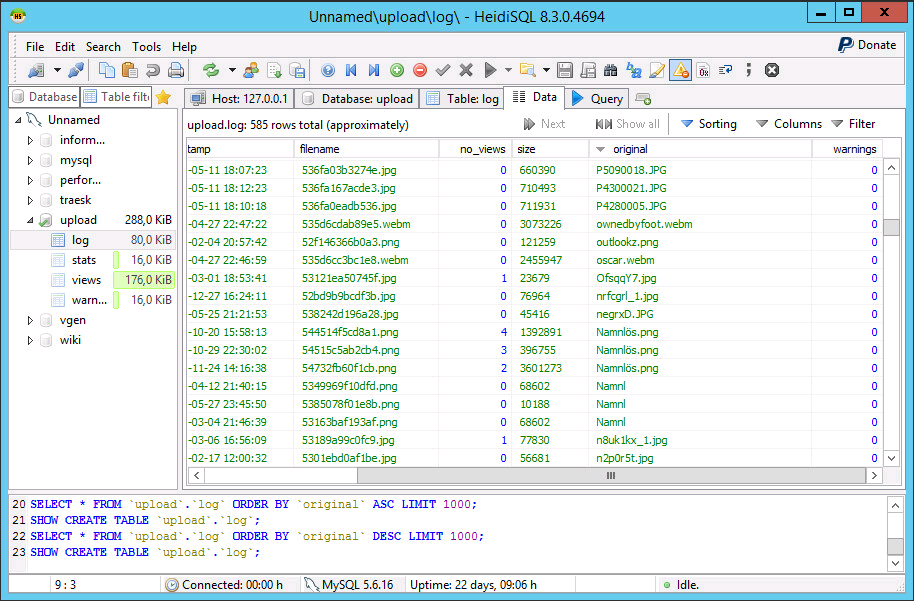Click the data grid scroll down arrow
The image size is (914, 601).
891,458
